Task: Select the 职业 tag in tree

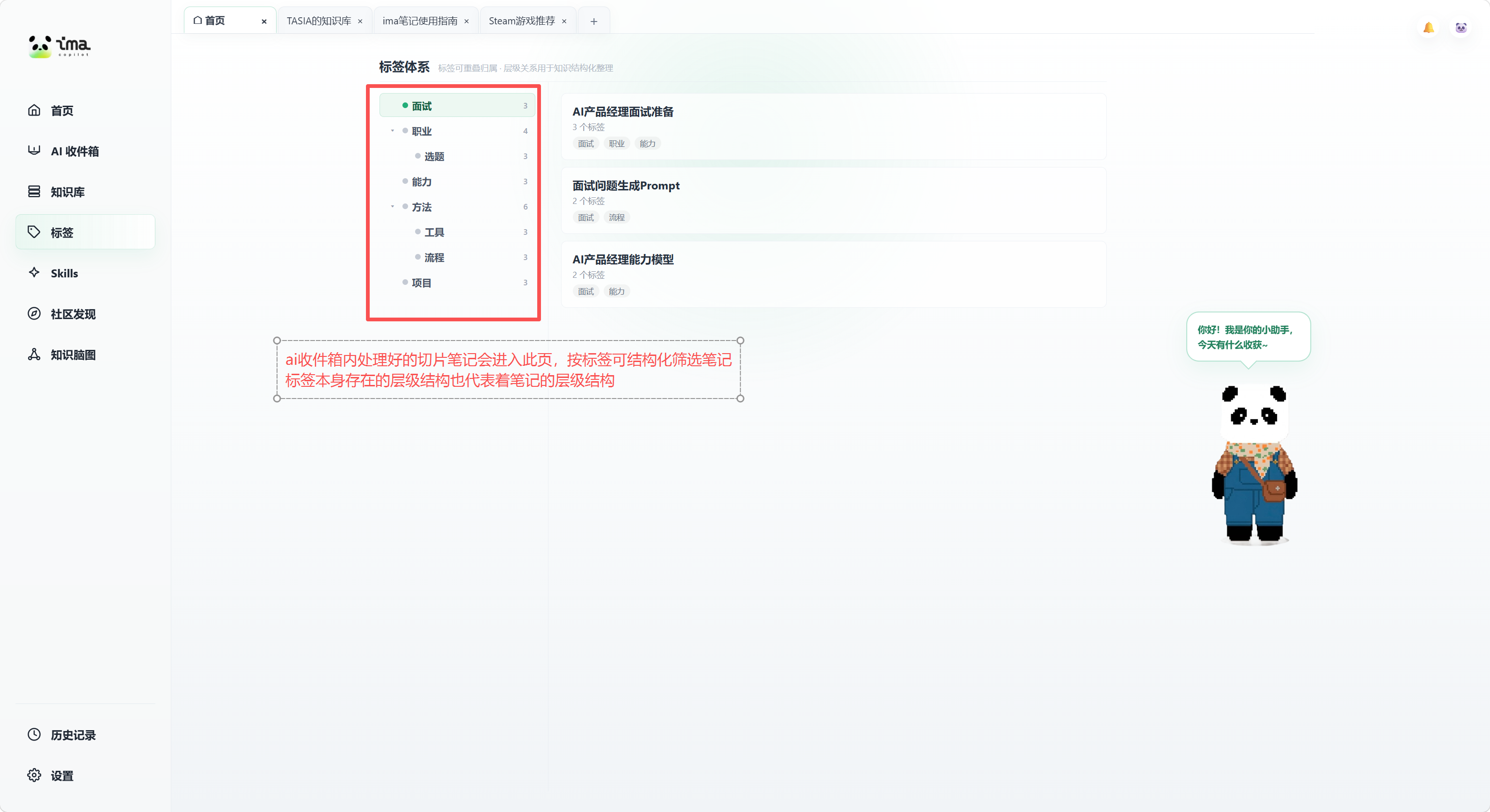Action: point(457,130)
